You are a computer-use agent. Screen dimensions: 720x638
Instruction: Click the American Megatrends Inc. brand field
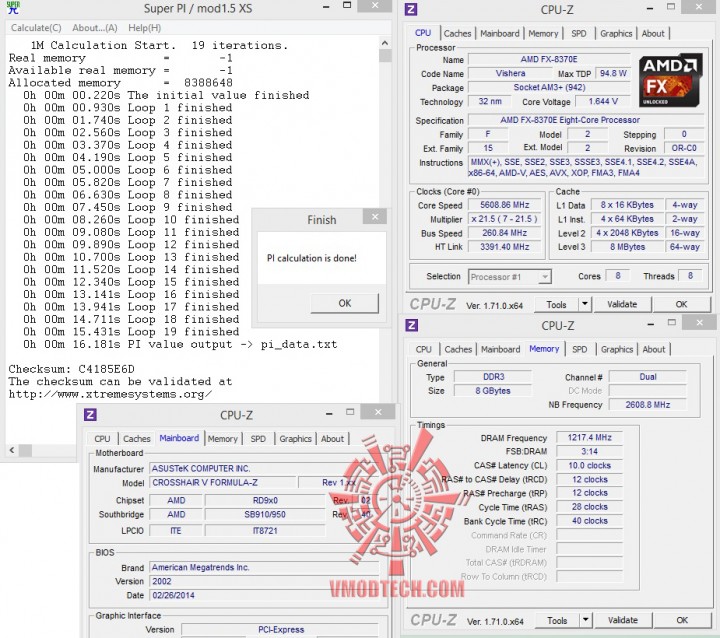tap(264, 568)
